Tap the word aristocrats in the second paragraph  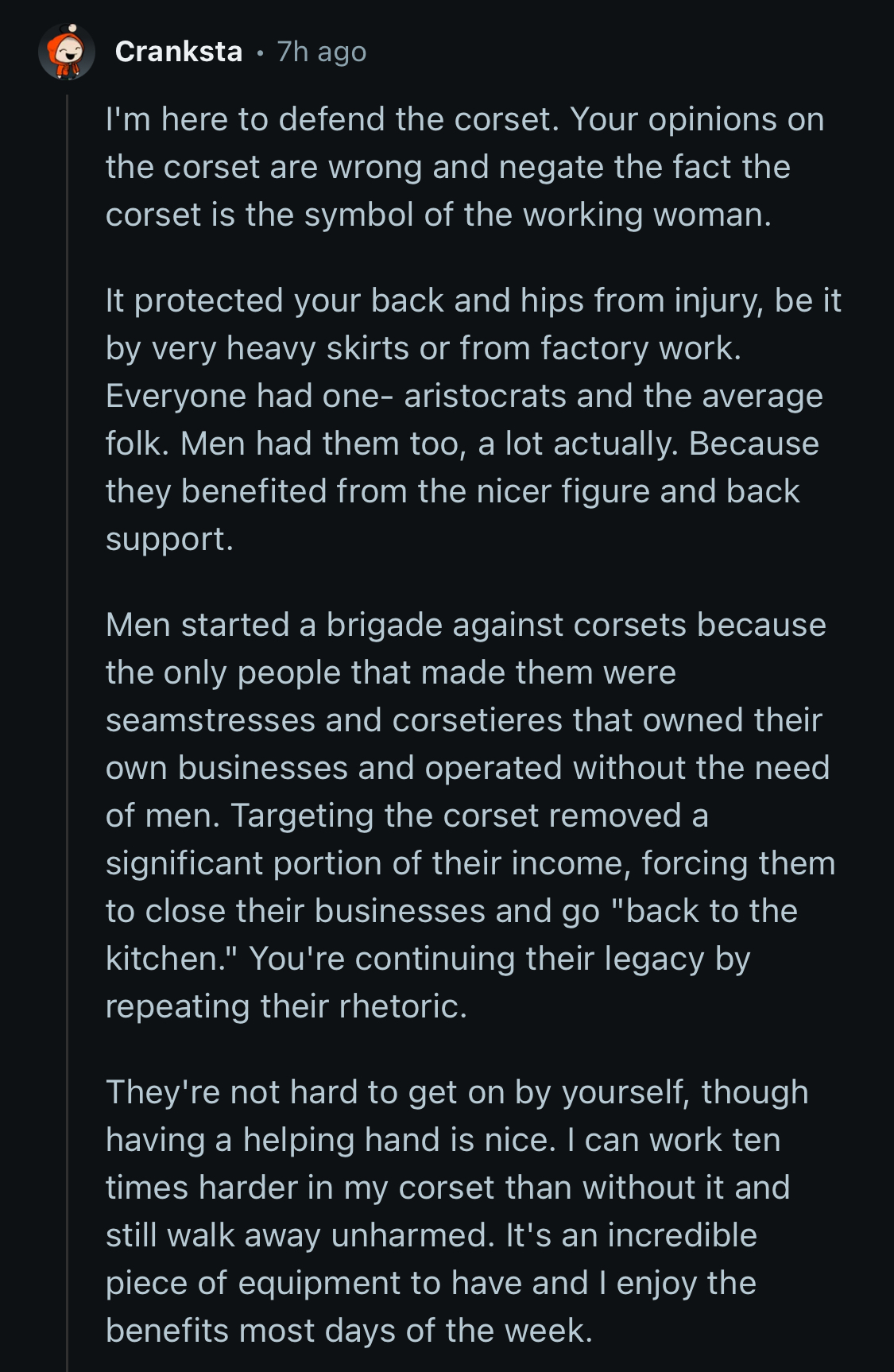[486, 396]
